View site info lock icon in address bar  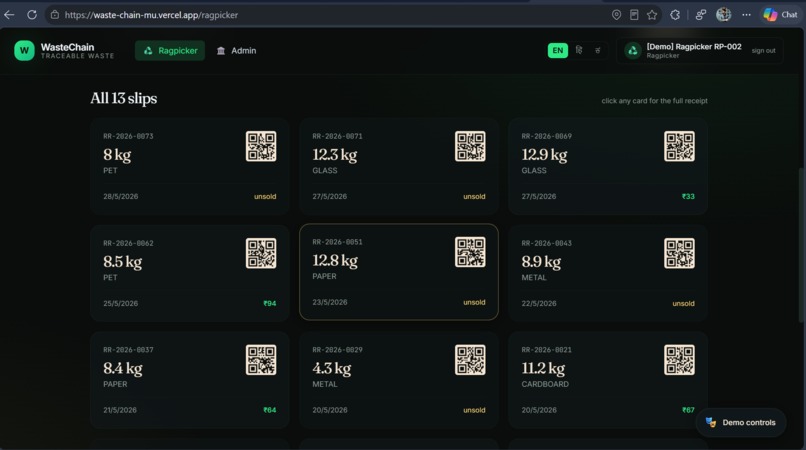point(55,15)
